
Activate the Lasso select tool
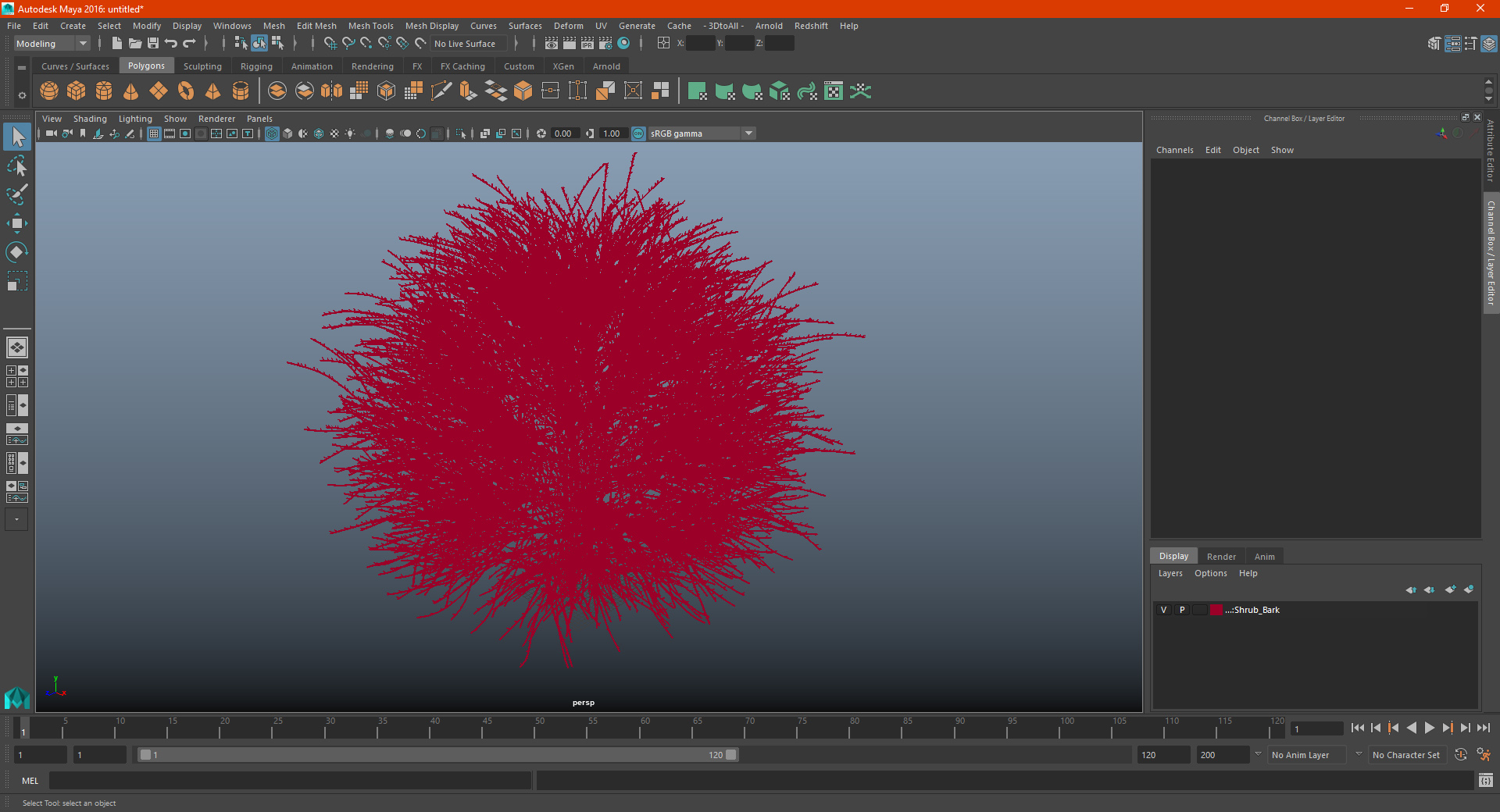click(17, 166)
